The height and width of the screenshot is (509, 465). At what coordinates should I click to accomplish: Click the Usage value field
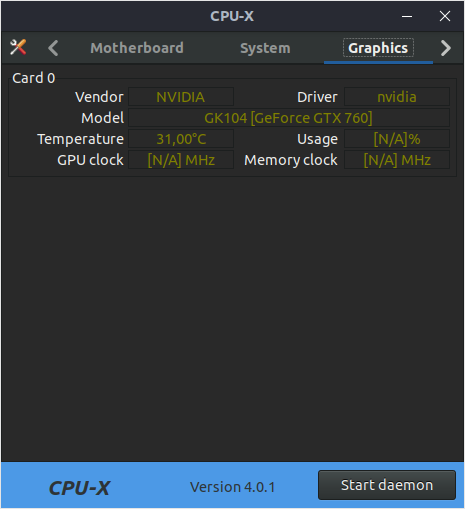click(397, 139)
